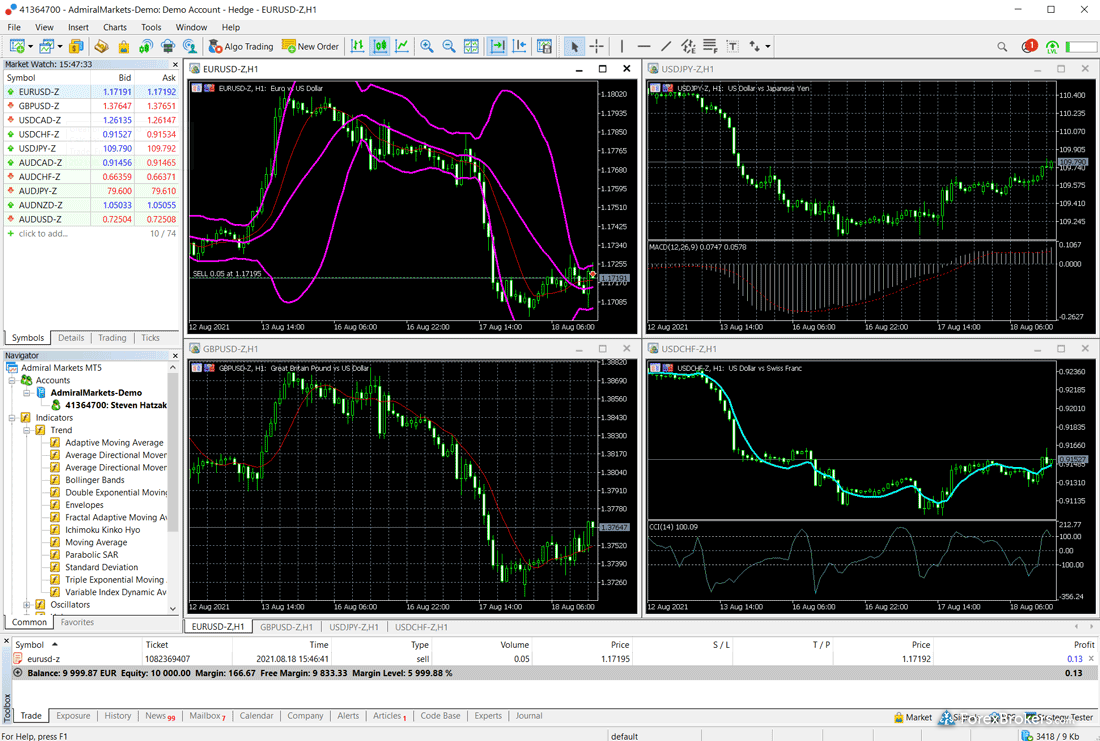Open the account notifications icon with badge

1028,46
